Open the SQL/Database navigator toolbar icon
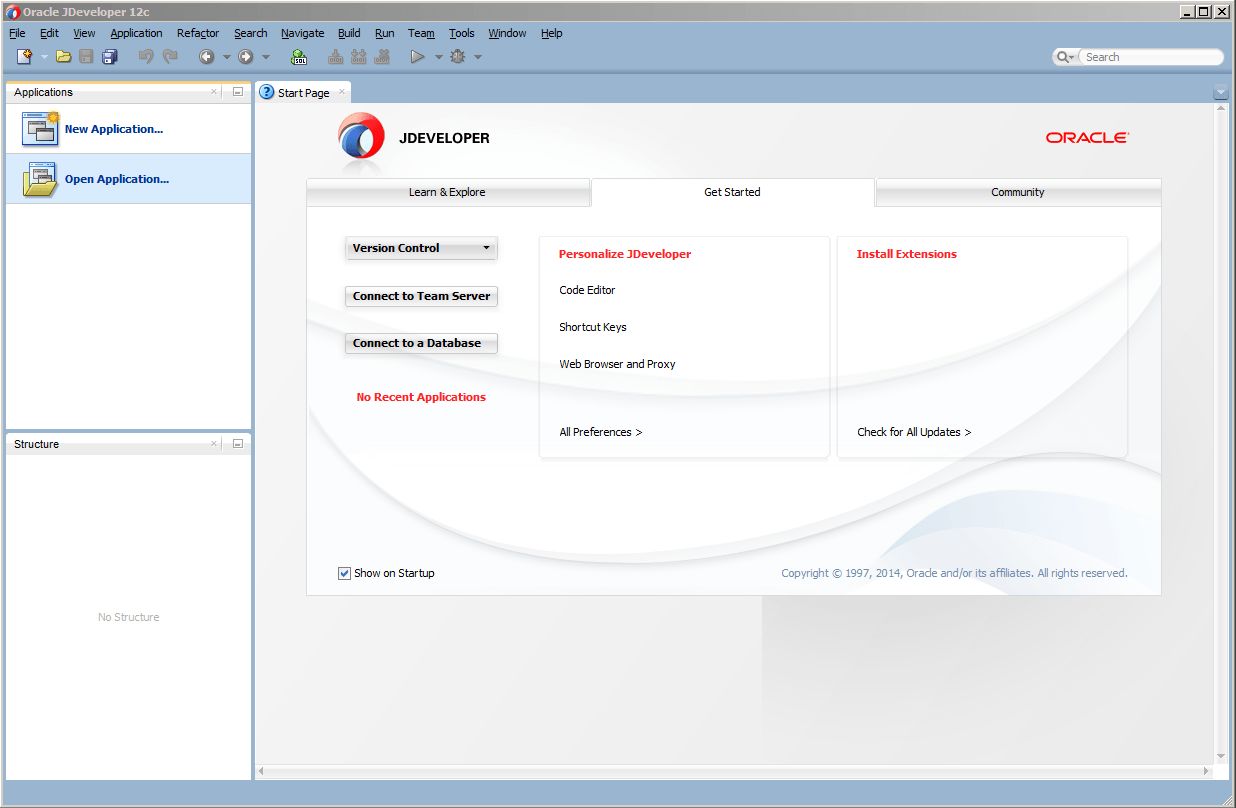 299,57
